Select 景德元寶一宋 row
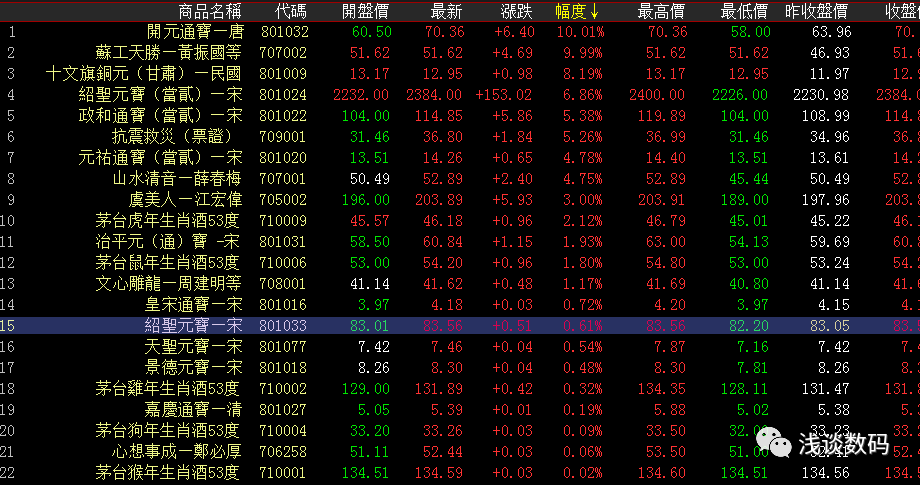The image size is (920, 485). 460,368
